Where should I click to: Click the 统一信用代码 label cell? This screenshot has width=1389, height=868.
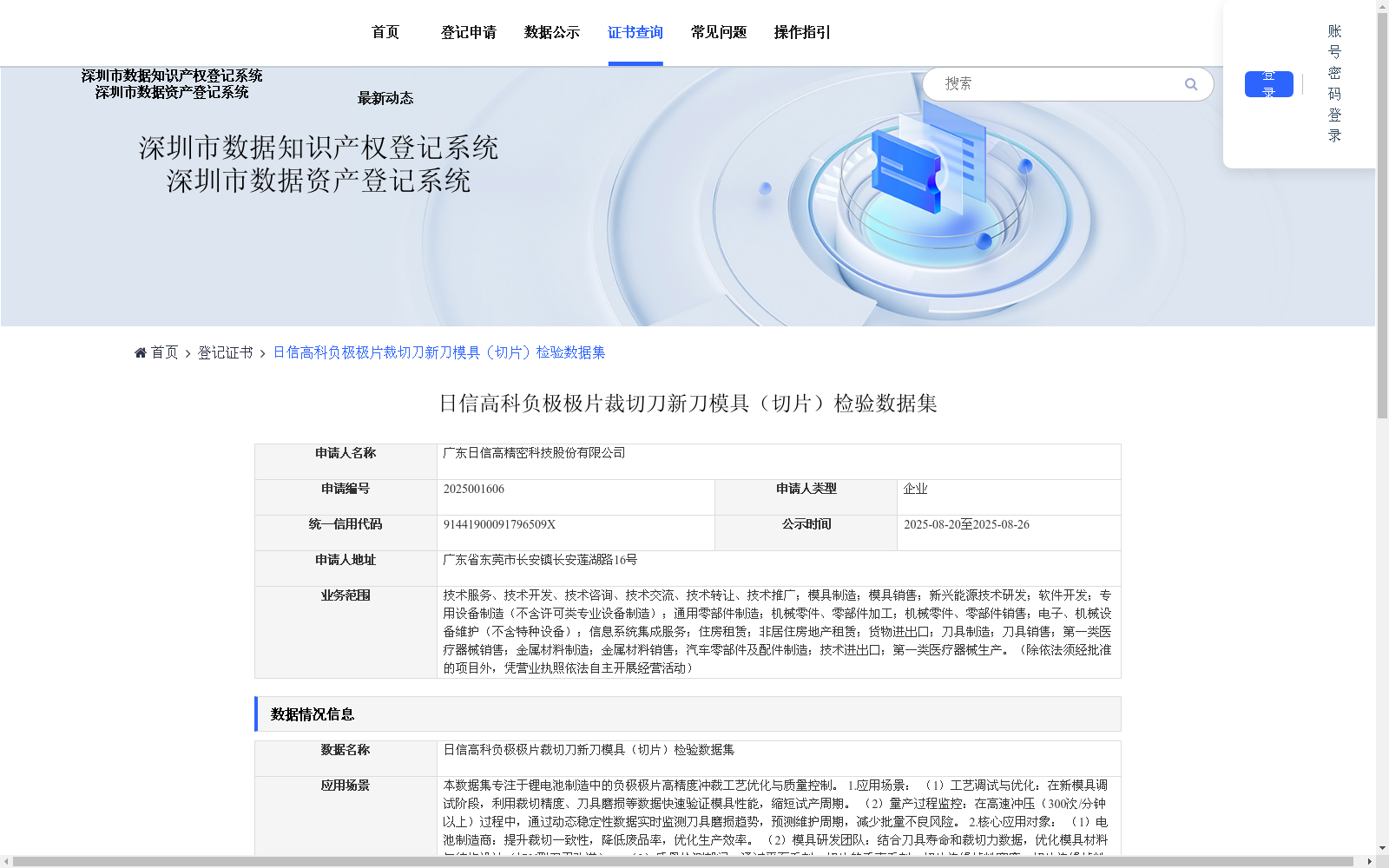346,533
